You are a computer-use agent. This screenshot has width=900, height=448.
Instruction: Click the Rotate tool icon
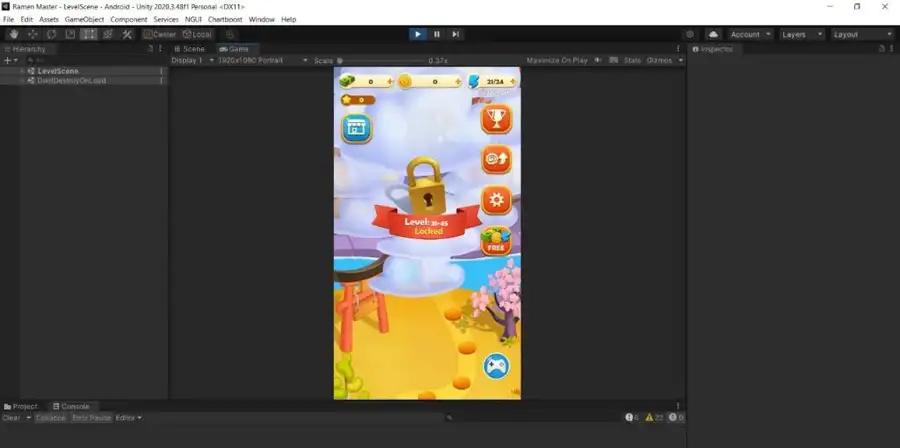[51, 34]
